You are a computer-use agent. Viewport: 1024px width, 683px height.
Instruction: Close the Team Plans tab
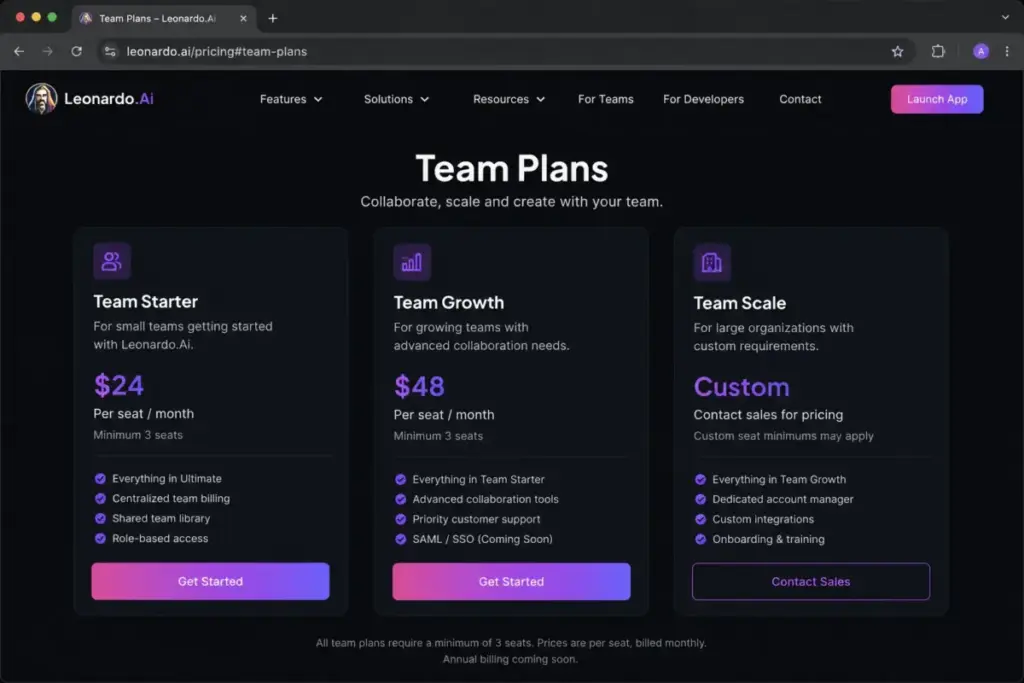pos(243,18)
